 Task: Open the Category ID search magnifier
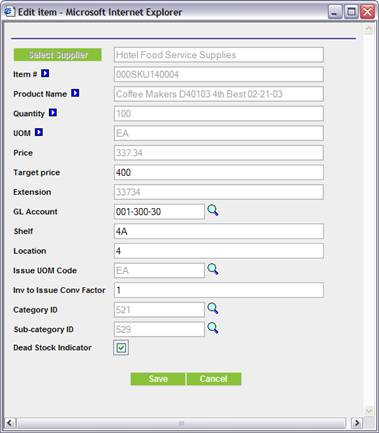(213, 308)
